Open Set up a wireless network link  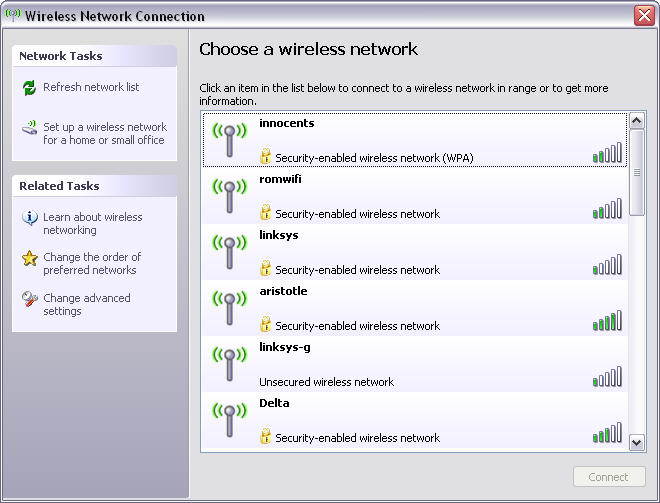coord(105,134)
